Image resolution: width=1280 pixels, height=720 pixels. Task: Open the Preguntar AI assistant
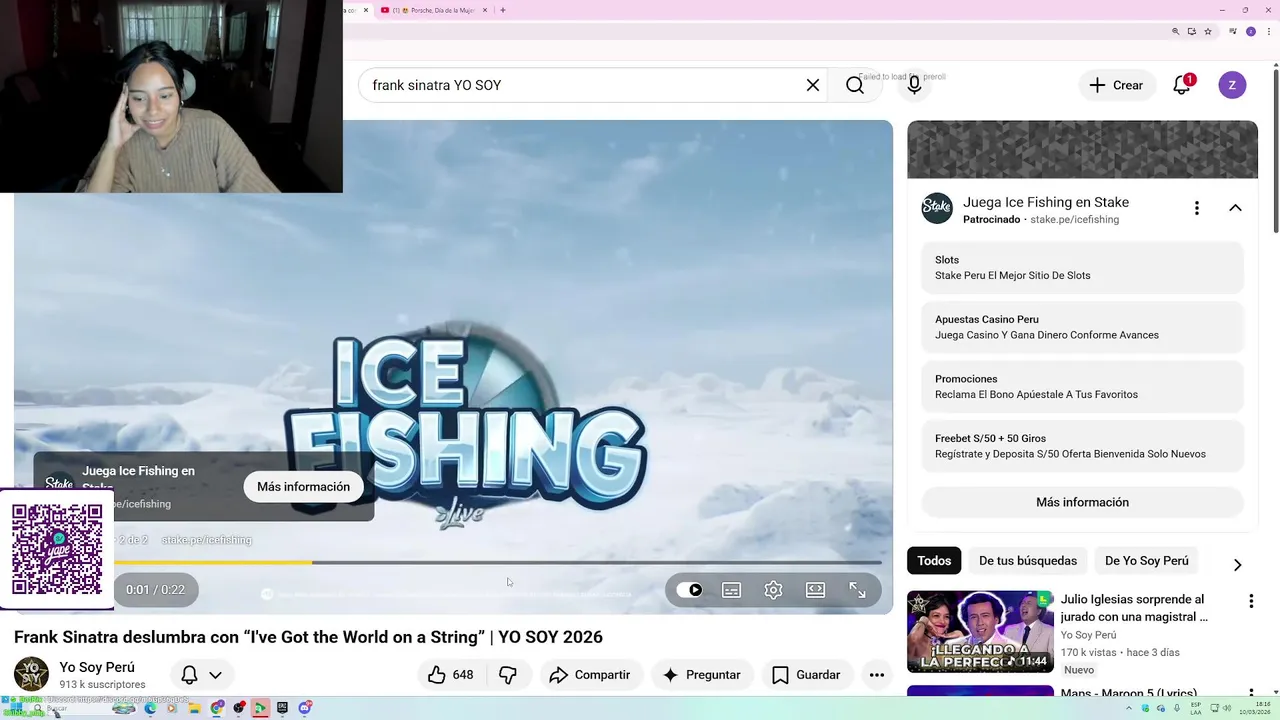tap(701, 675)
